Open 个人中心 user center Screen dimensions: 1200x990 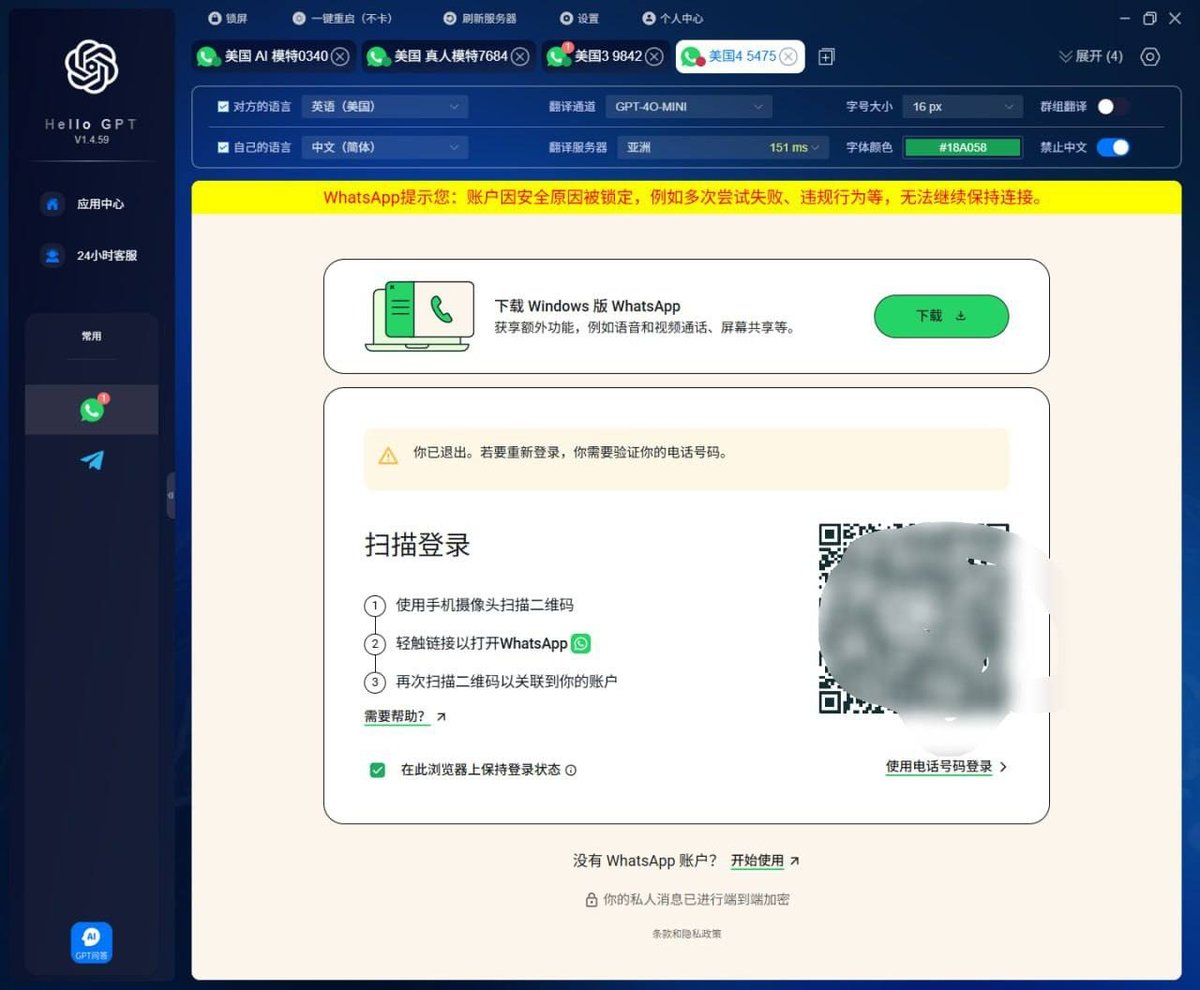(672, 18)
